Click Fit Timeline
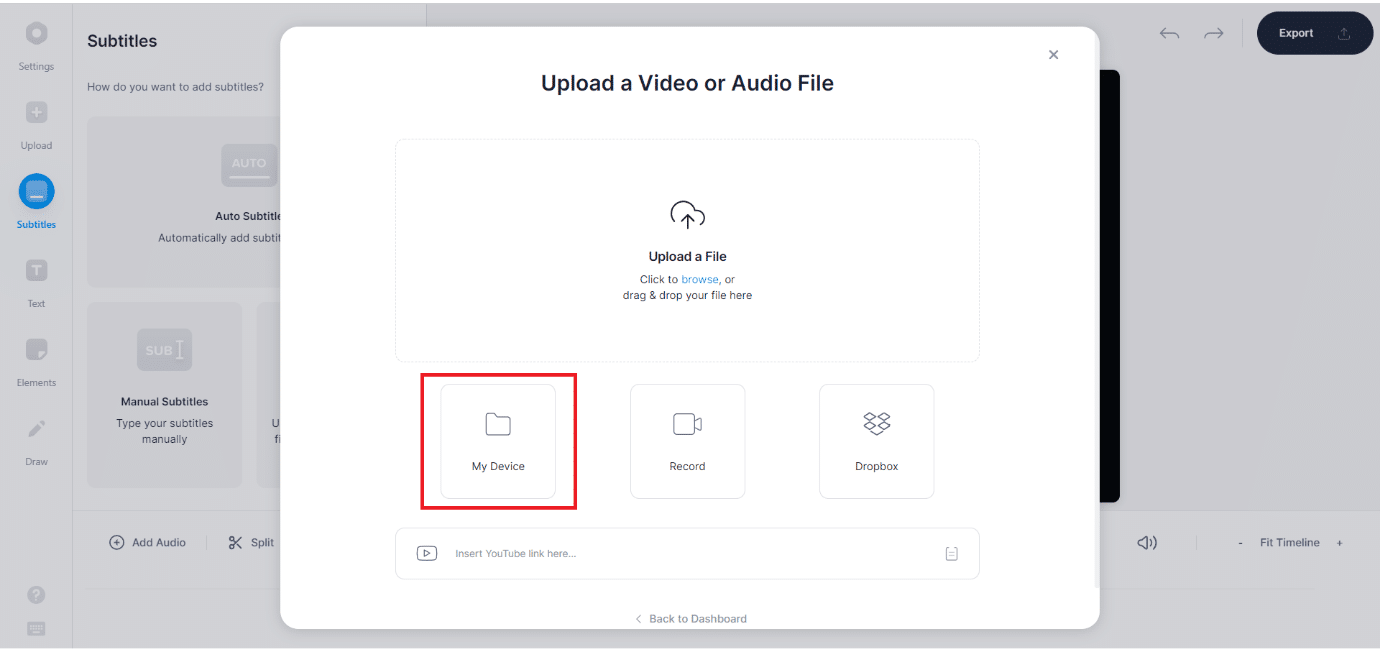1380x652 pixels. 1289,542
